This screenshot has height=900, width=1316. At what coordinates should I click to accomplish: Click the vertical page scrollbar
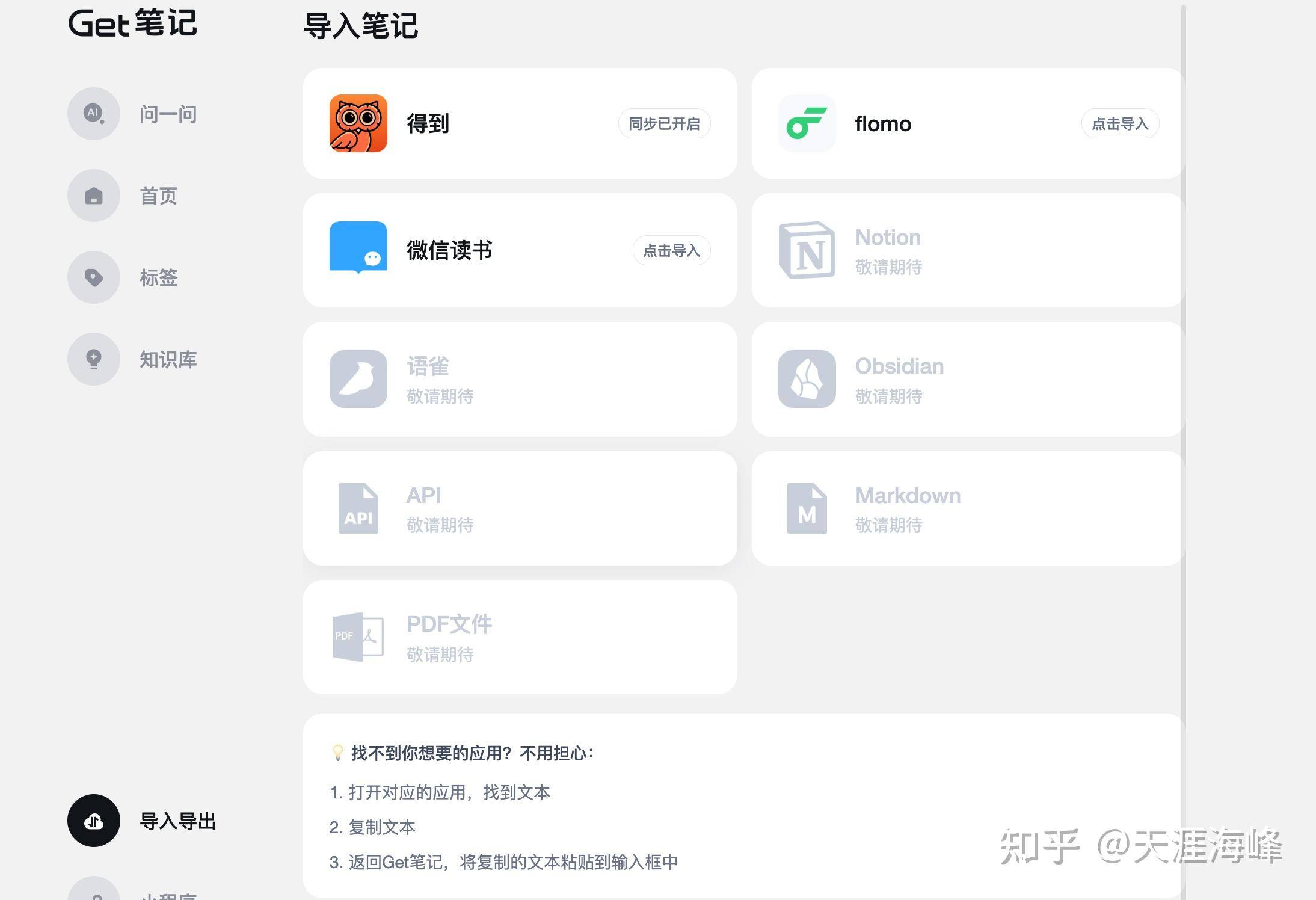(x=1183, y=451)
